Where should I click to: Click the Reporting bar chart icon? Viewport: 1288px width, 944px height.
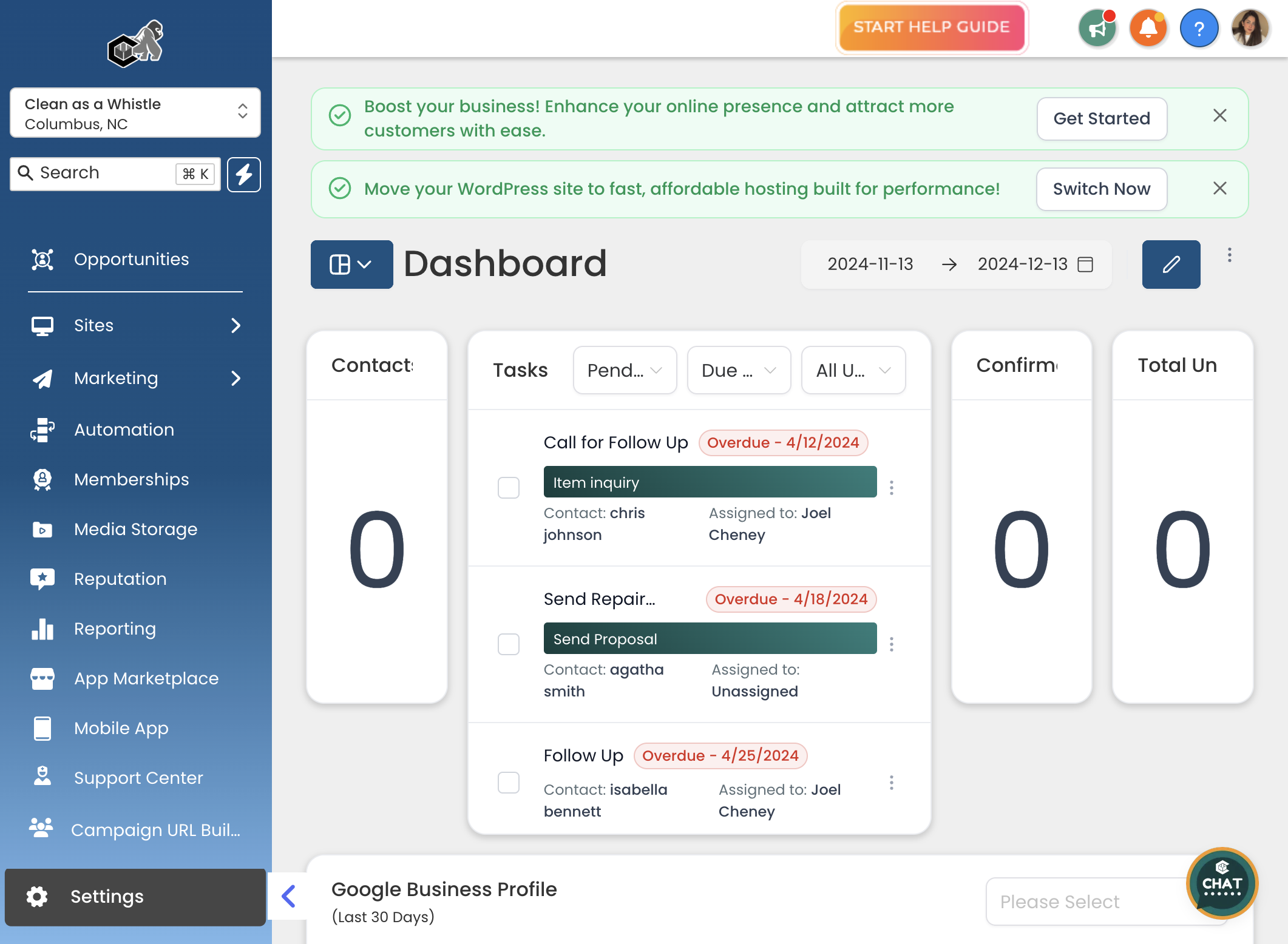42,629
